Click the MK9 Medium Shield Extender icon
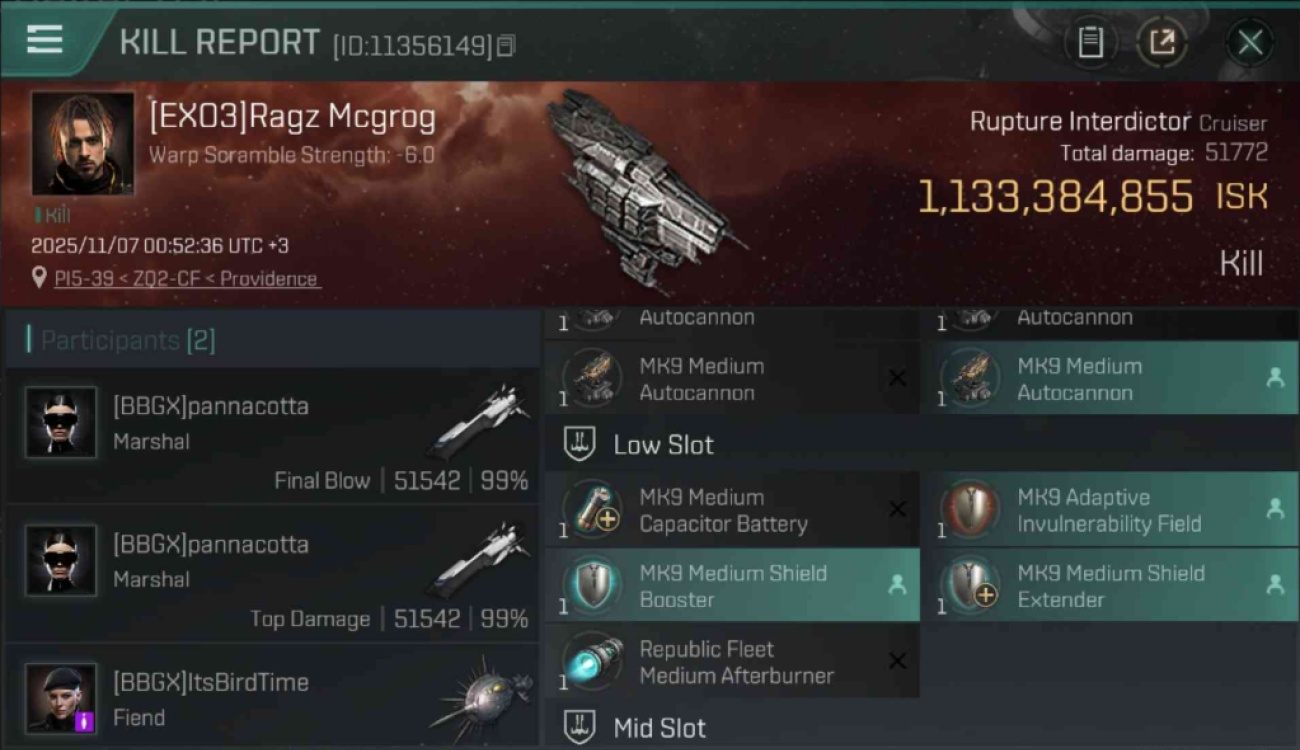The height and width of the screenshot is (750, 1300). pos(970,586)
